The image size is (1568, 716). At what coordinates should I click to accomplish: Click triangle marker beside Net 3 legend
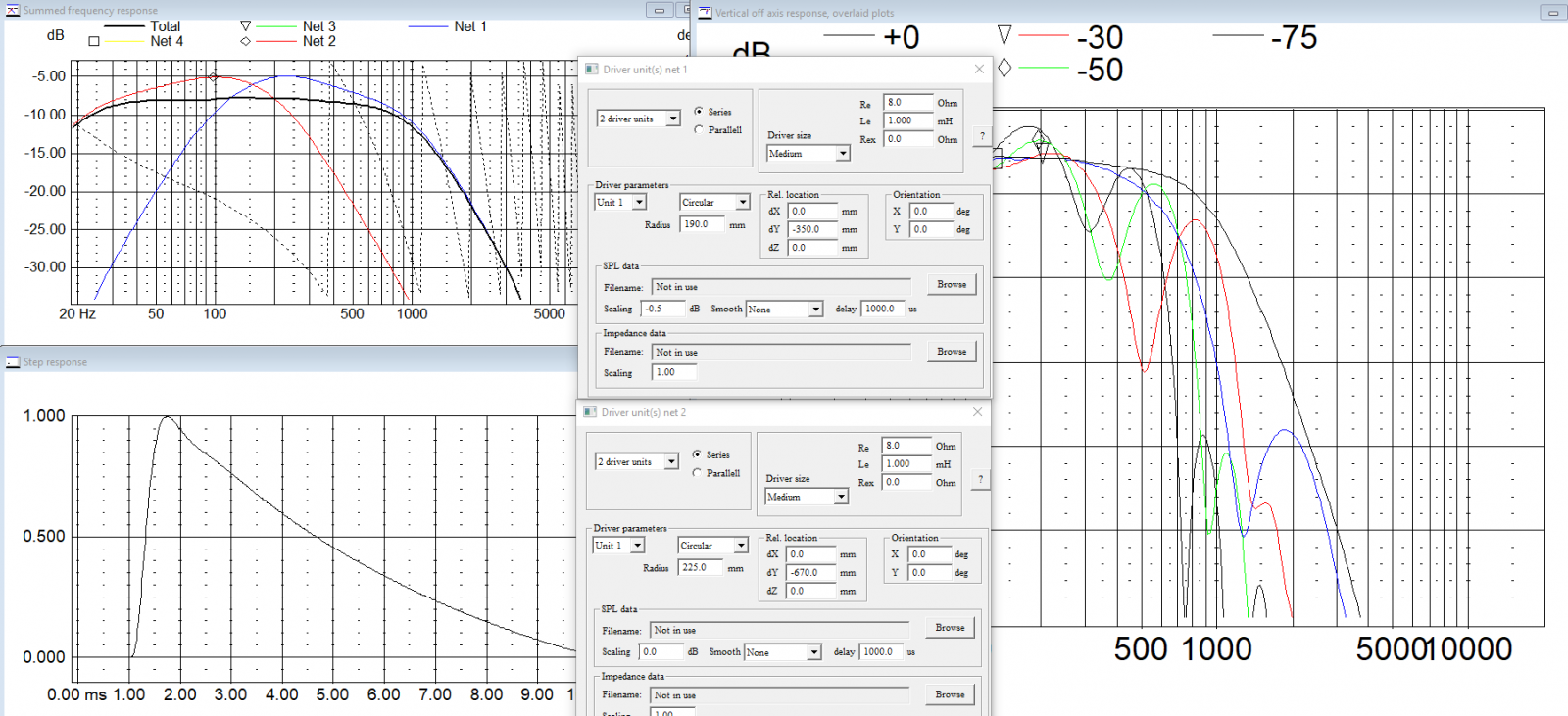(245, 25)
